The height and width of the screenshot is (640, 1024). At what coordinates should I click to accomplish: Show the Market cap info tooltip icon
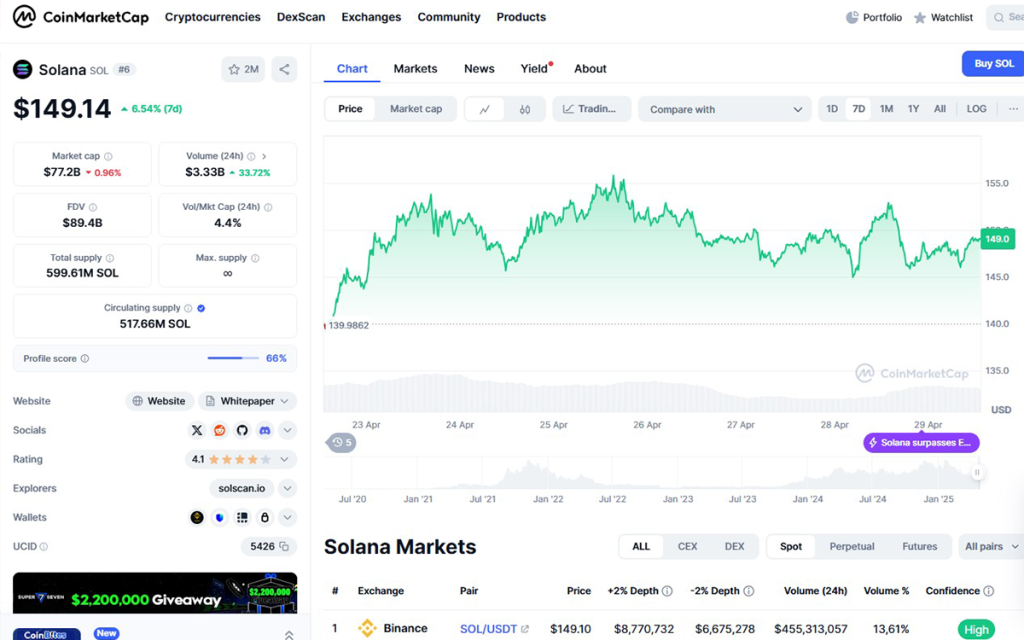click(108, 157)
